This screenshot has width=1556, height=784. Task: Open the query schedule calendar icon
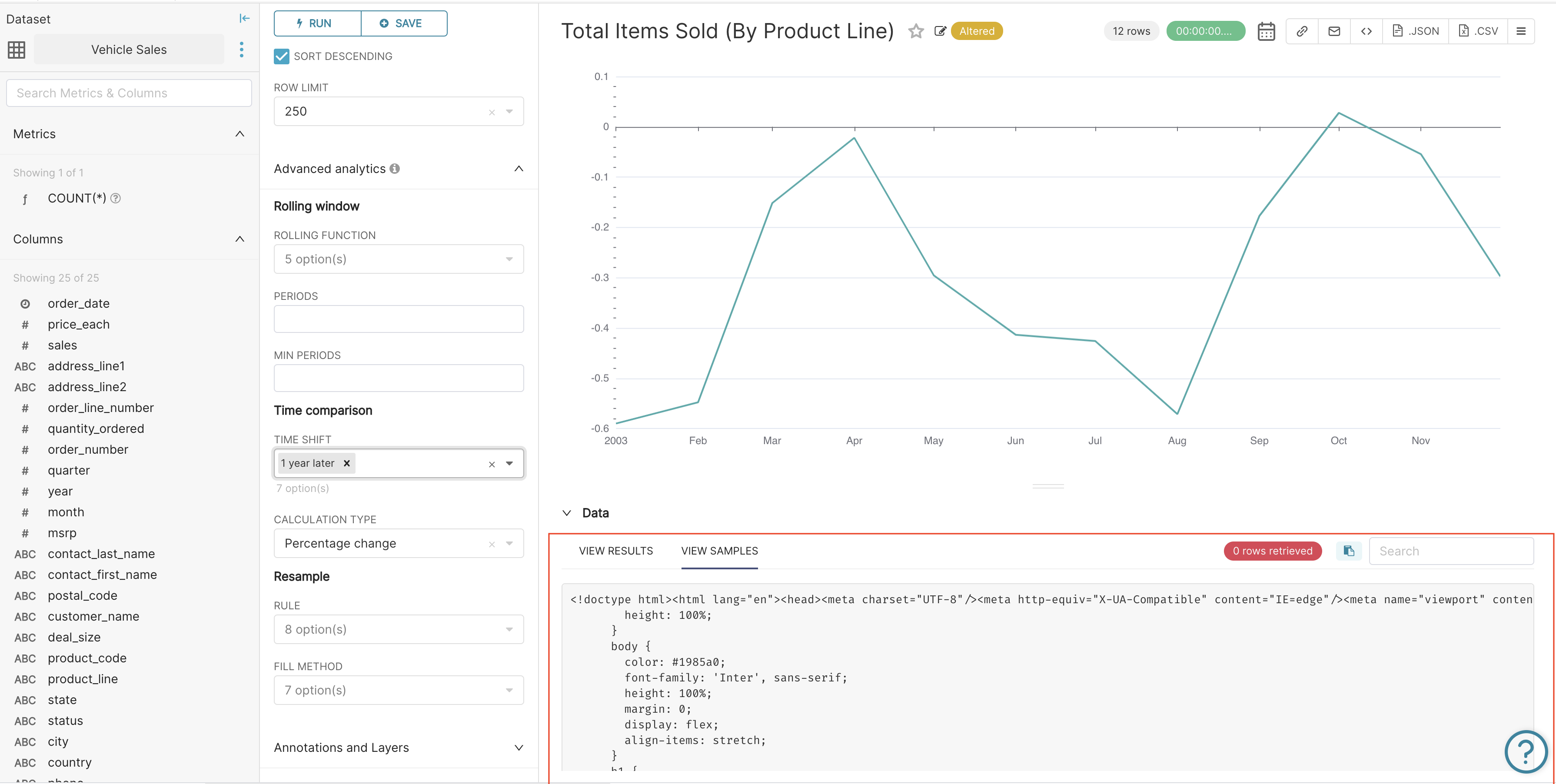(x=1266, y=31)
